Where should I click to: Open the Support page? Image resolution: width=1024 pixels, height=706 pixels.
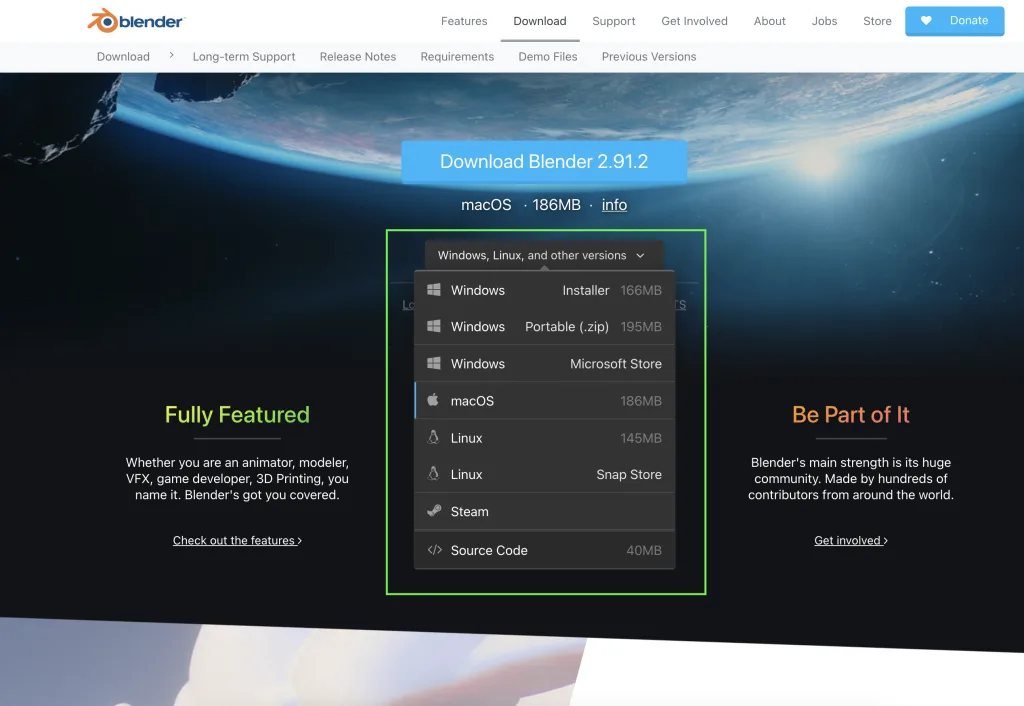[x=613, y=21]
